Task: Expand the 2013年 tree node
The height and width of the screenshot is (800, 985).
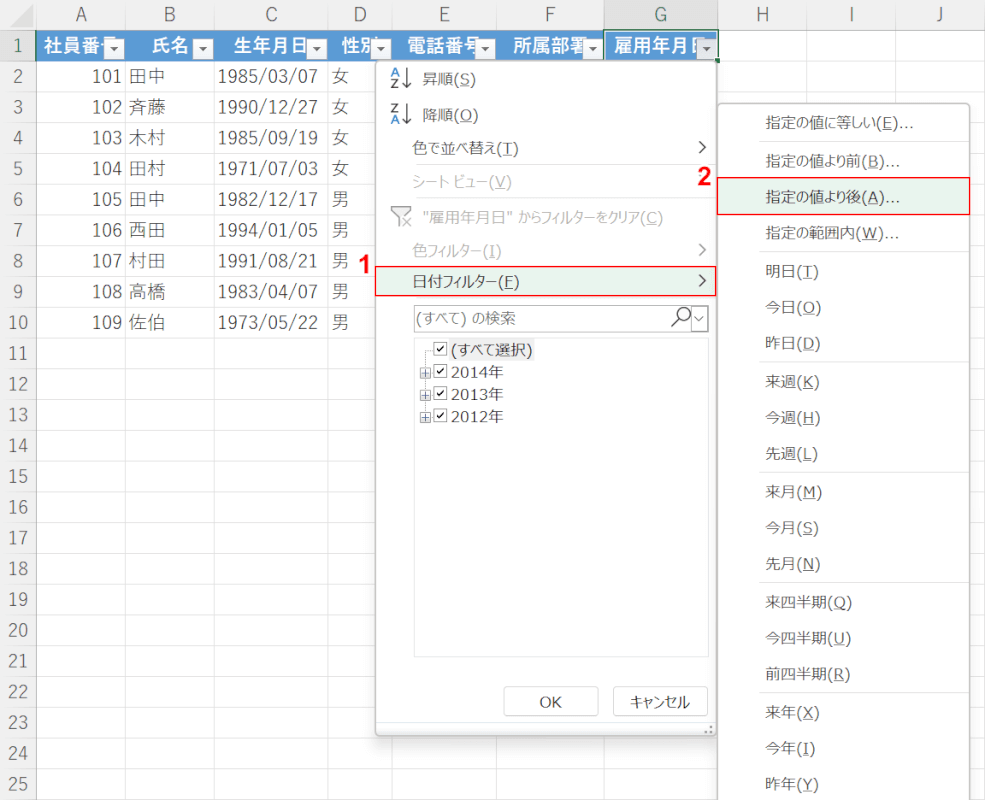Action: pyautogui.click(x=425, y=395)
